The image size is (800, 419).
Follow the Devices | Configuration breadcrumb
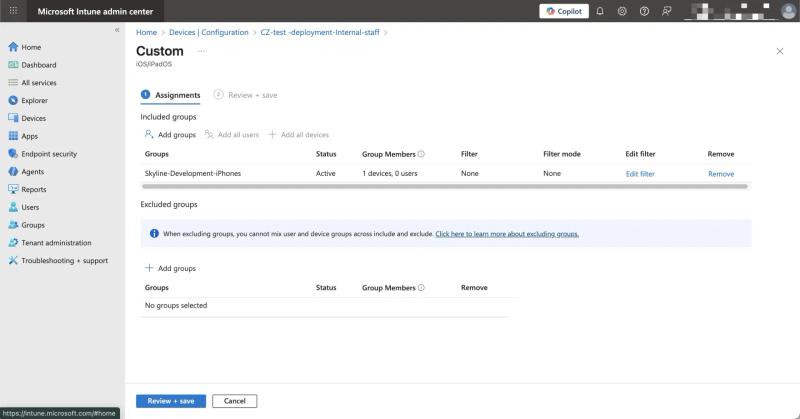coord(209,32)
